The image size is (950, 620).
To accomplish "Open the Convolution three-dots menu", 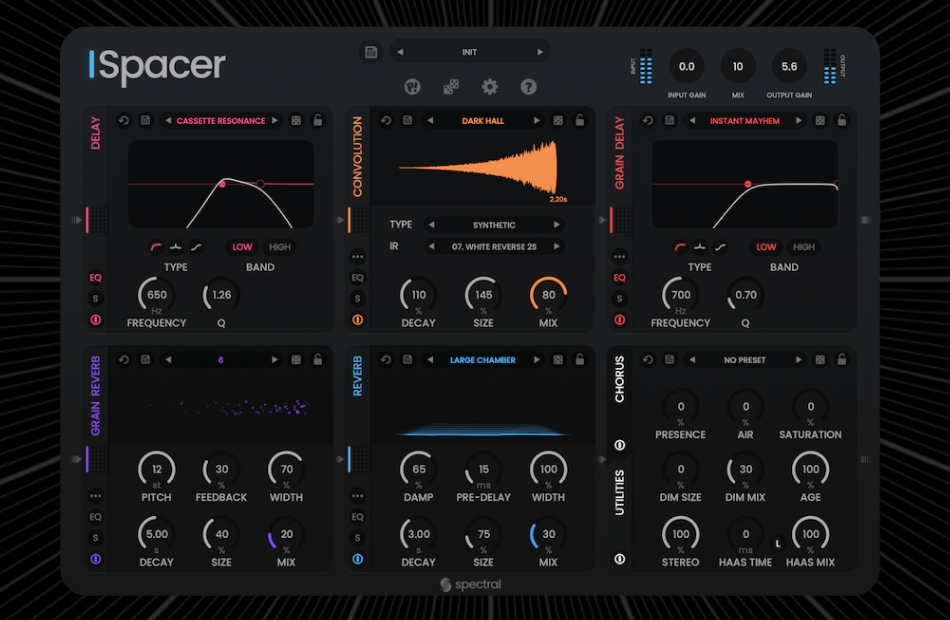I will [x=357, y=256].
